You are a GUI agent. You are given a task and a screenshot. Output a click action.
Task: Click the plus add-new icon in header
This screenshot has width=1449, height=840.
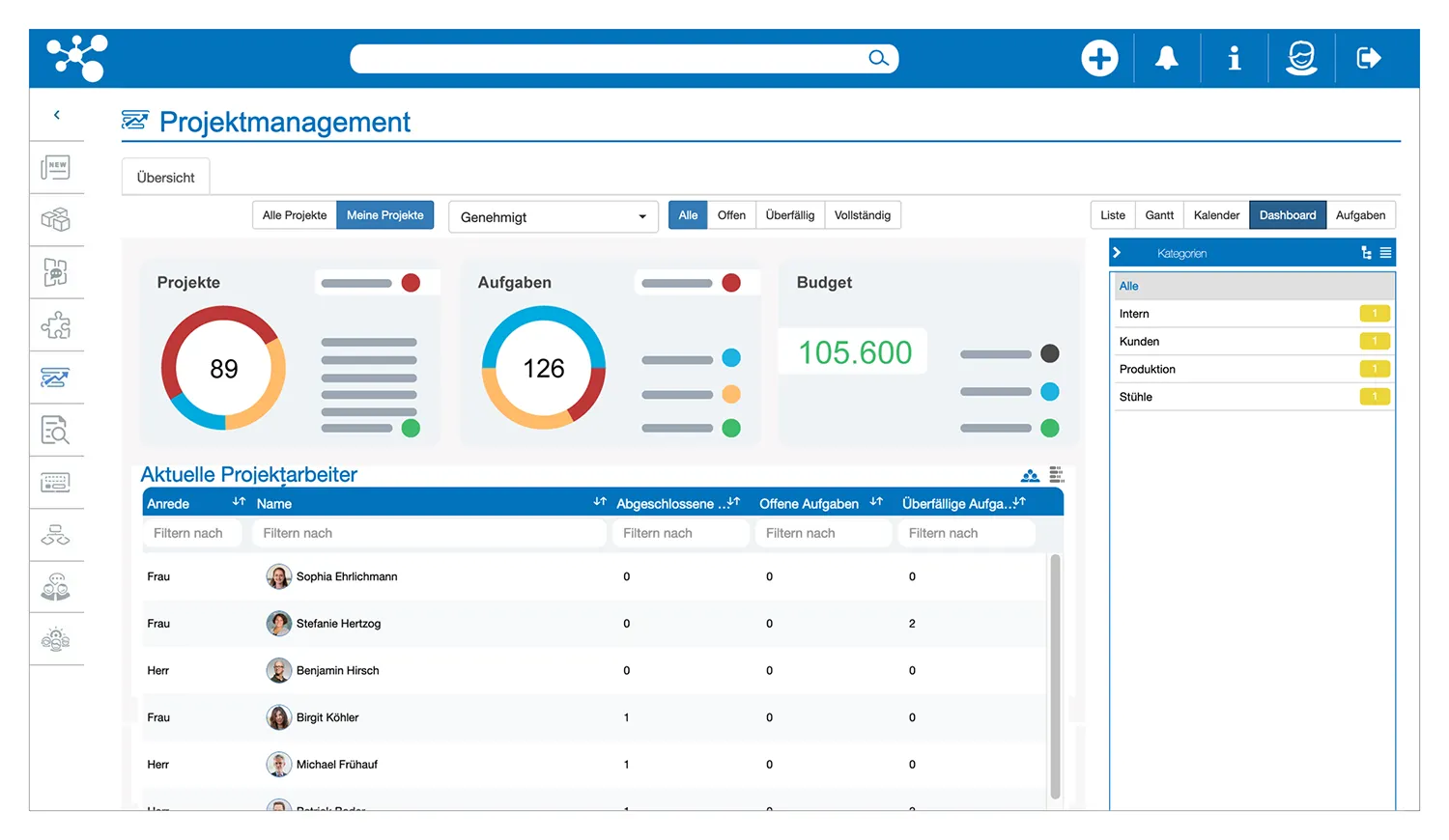click(x=1099, y=59)
